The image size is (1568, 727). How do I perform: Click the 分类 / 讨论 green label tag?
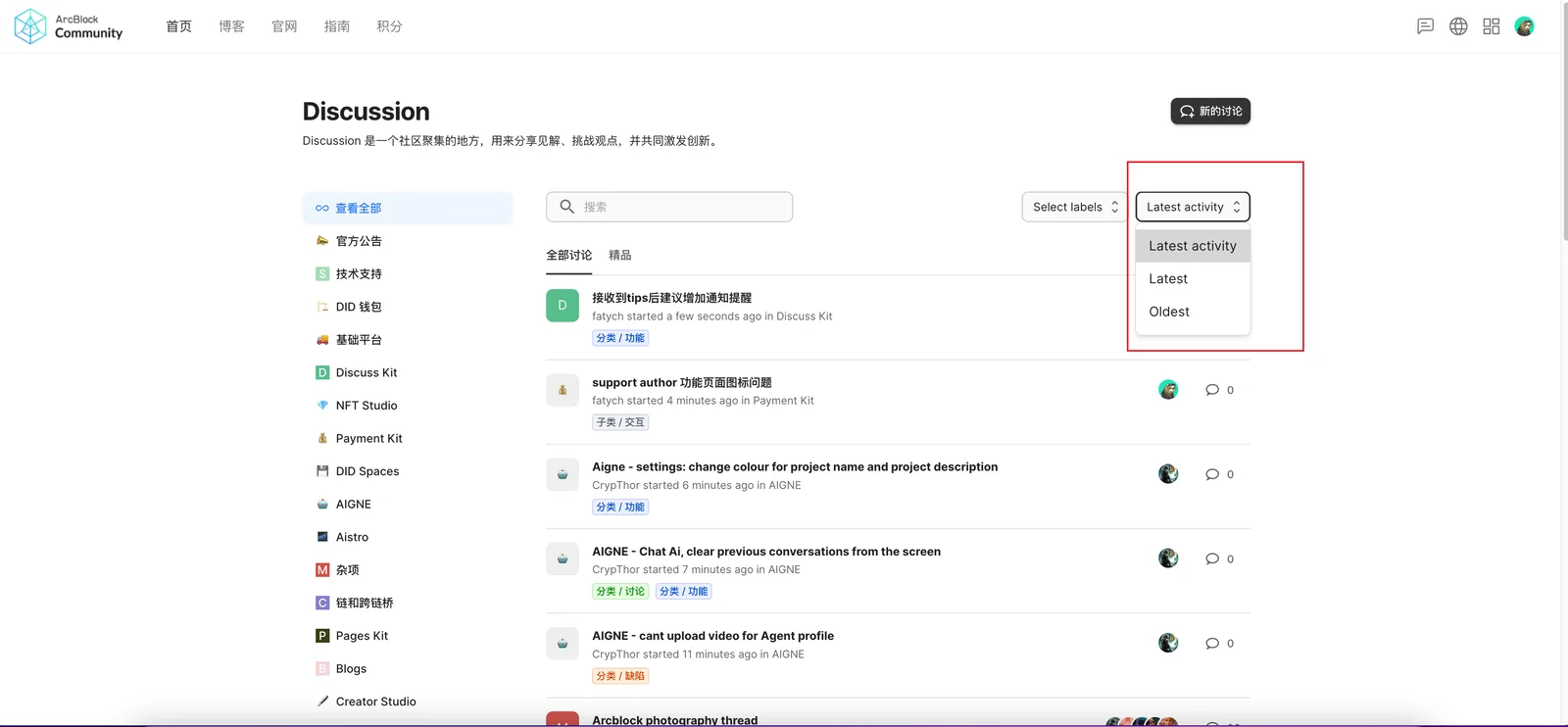click(x=620, y=592)
